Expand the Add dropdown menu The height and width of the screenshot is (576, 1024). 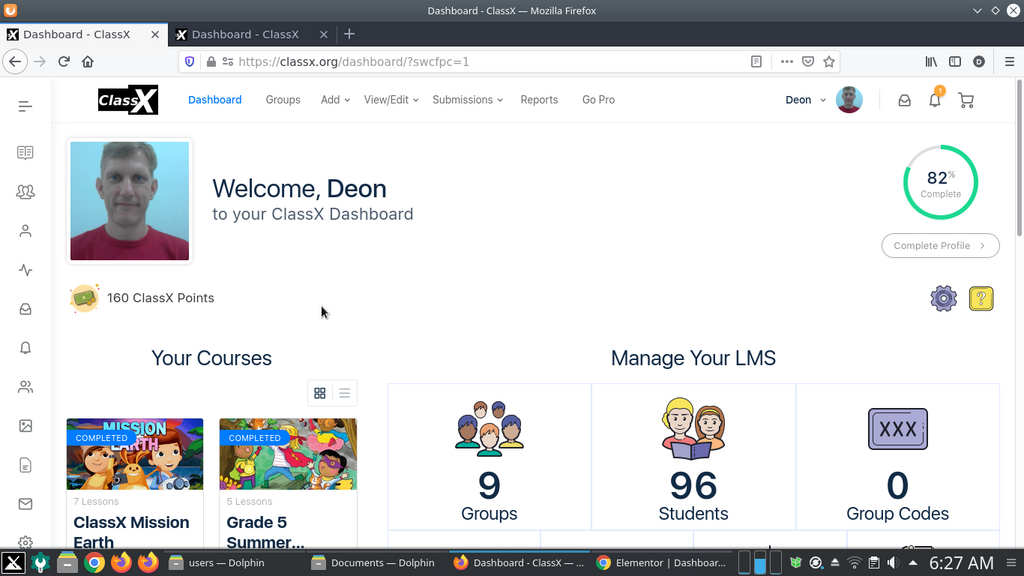point(335,100)
